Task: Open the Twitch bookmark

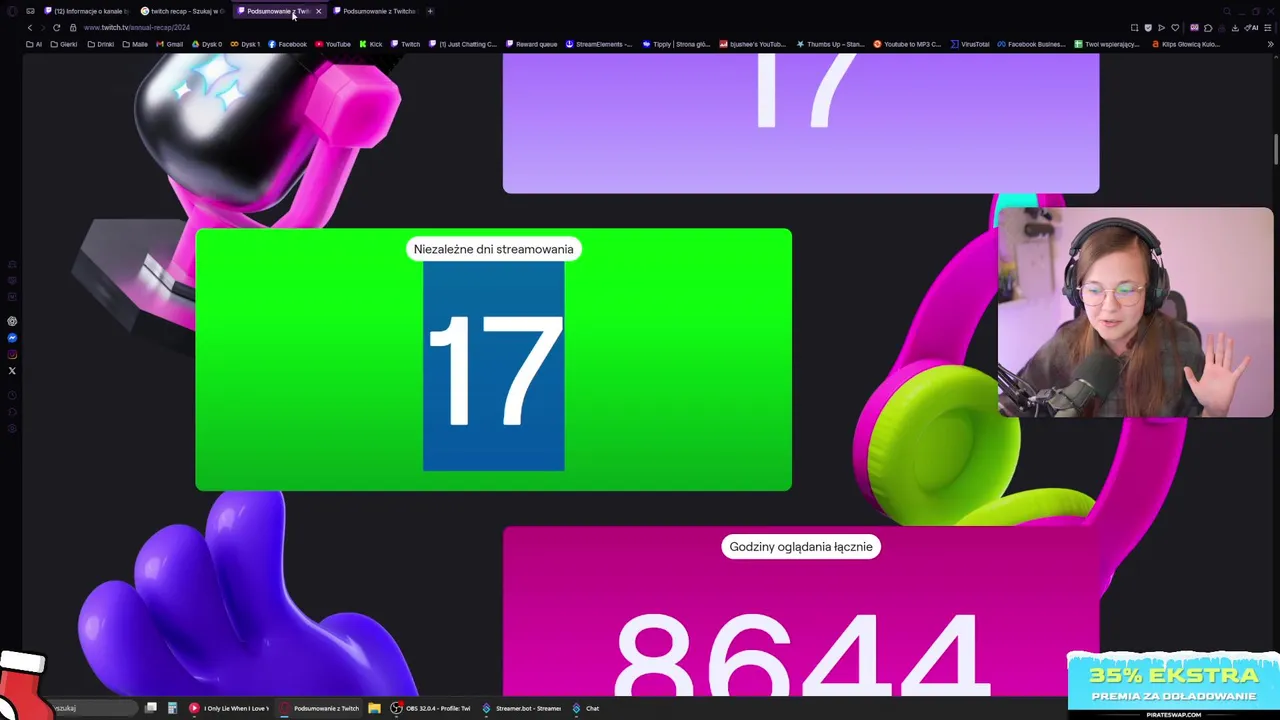Action: point(406,44)
